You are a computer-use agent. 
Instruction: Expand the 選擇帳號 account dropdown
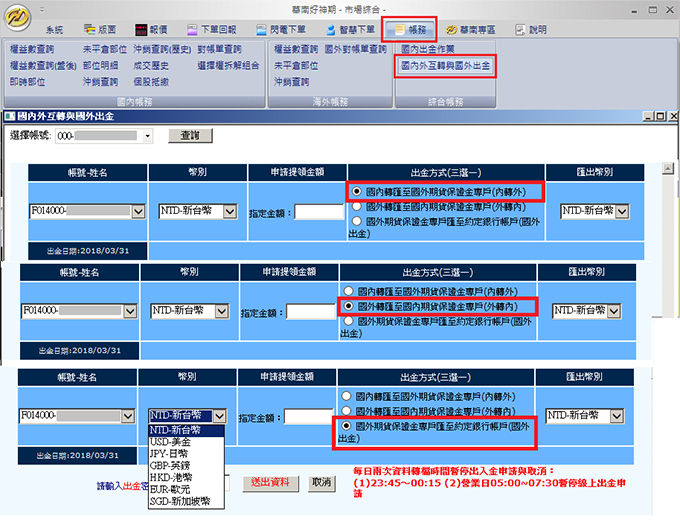tap(147, 136)
